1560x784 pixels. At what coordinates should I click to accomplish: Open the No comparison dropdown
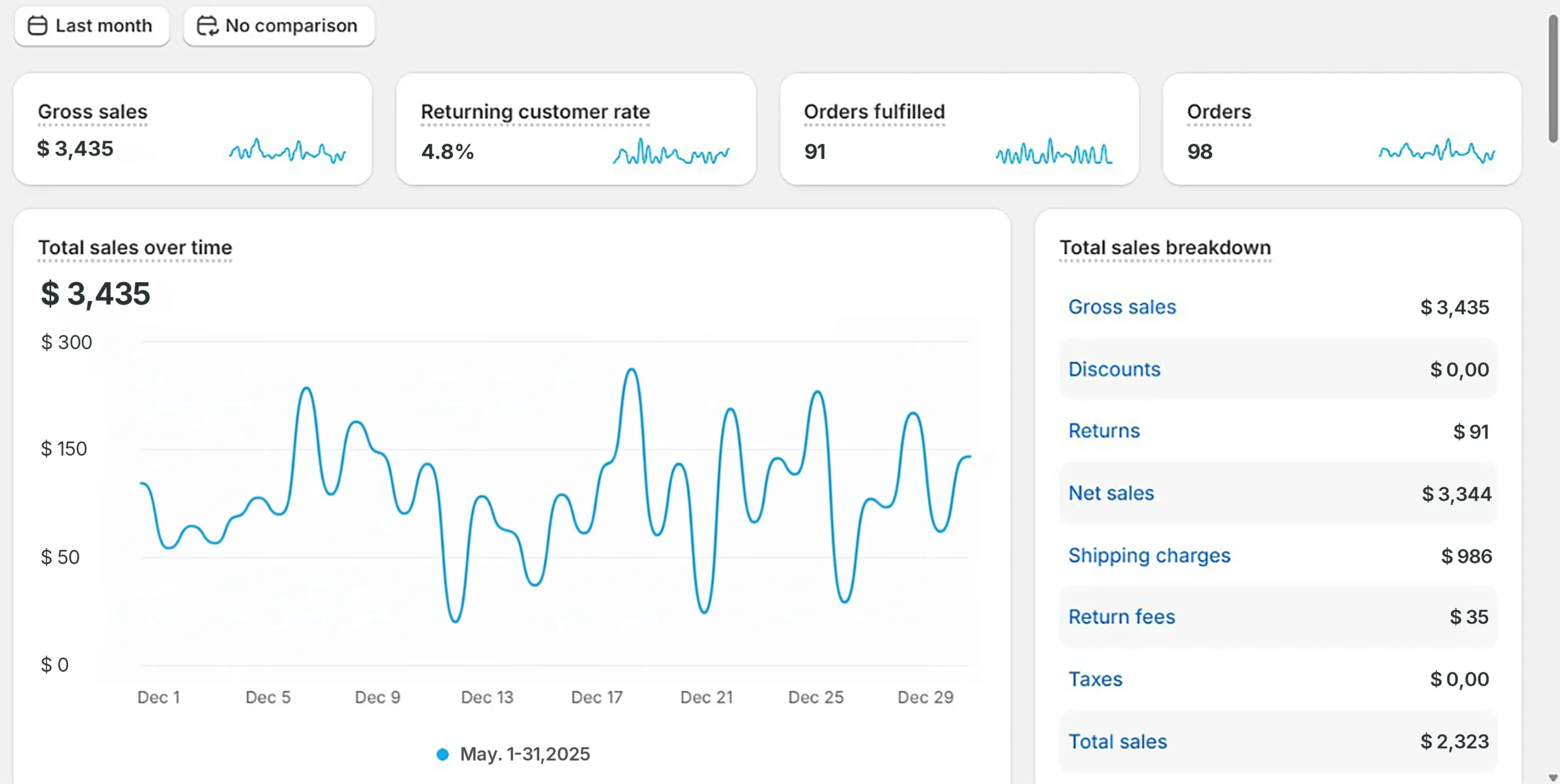279,26
